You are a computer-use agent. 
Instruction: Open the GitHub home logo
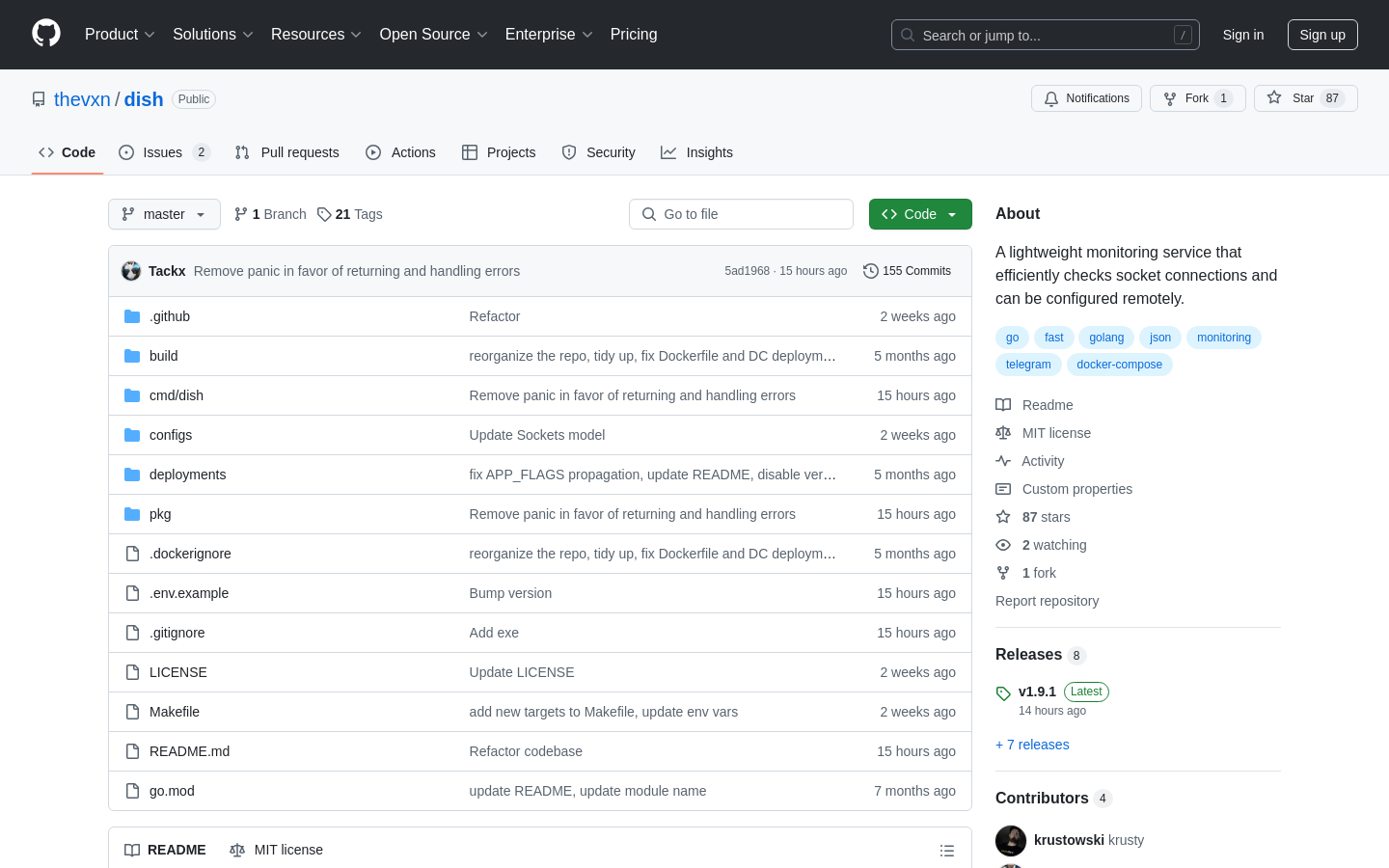[x=46, y=34]
